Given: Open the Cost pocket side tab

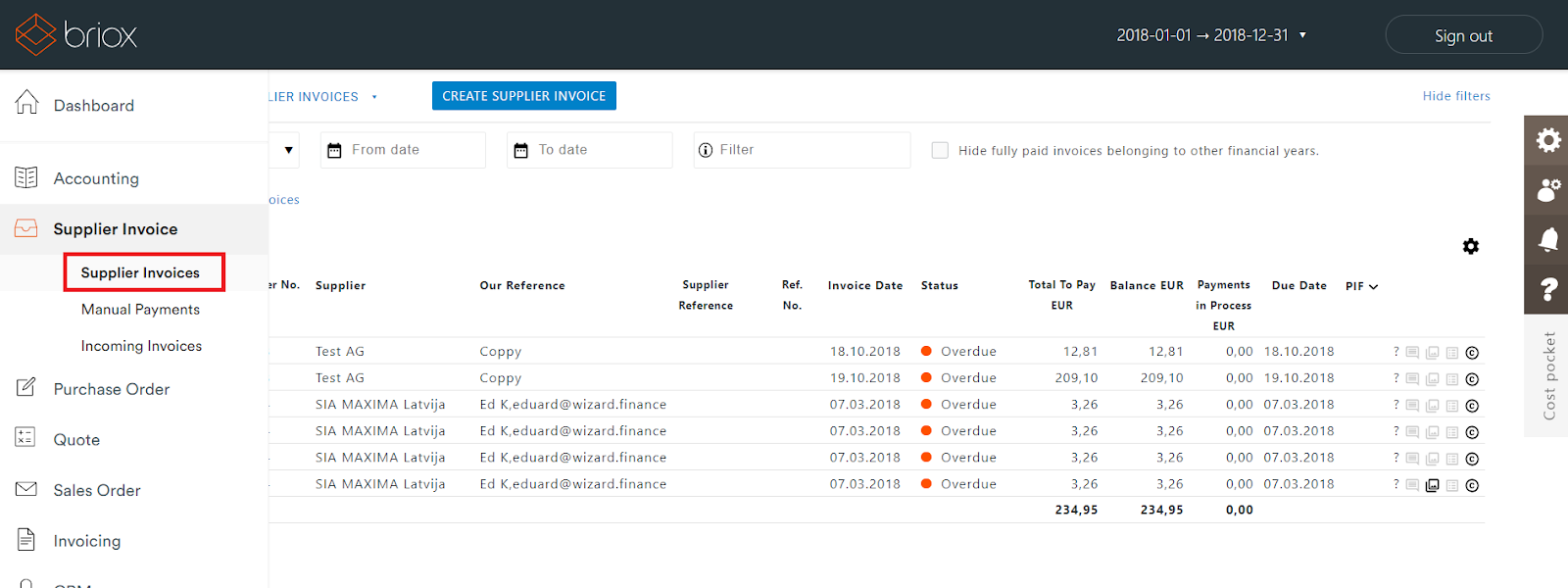Looking at the screenshot, I should pos(1546,375).
